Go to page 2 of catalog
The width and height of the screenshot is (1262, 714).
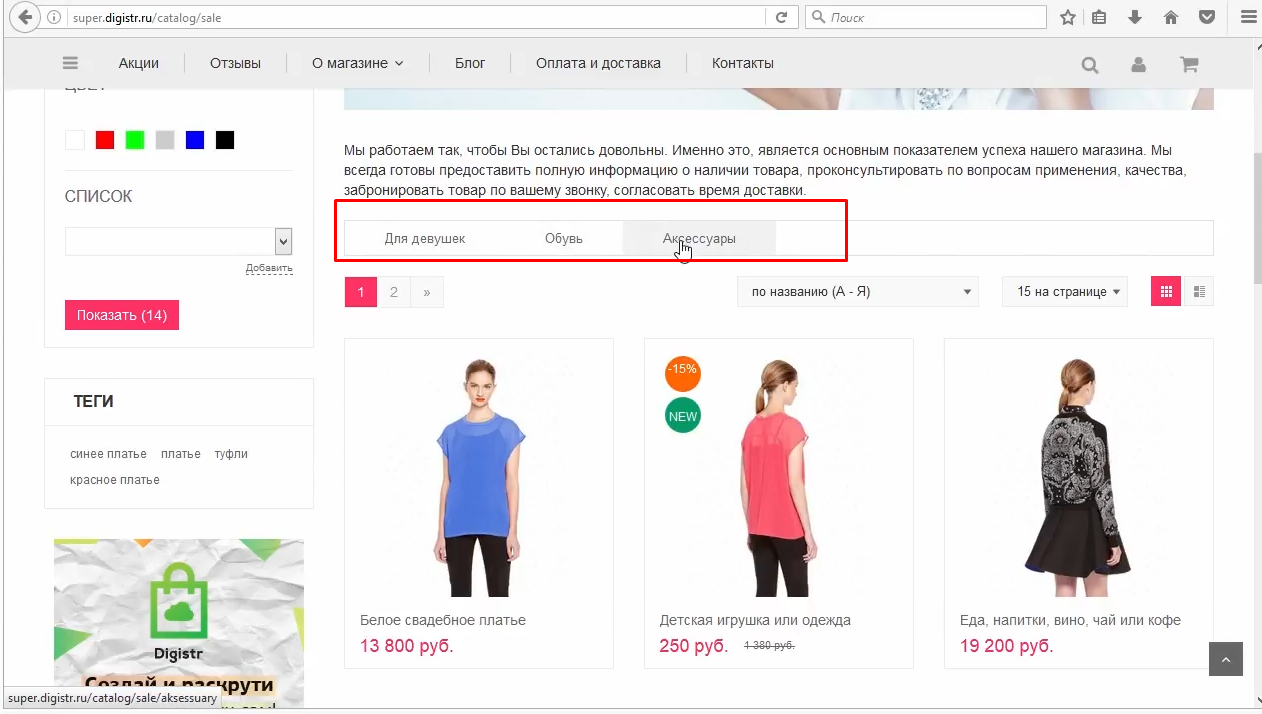pos(394,292)
